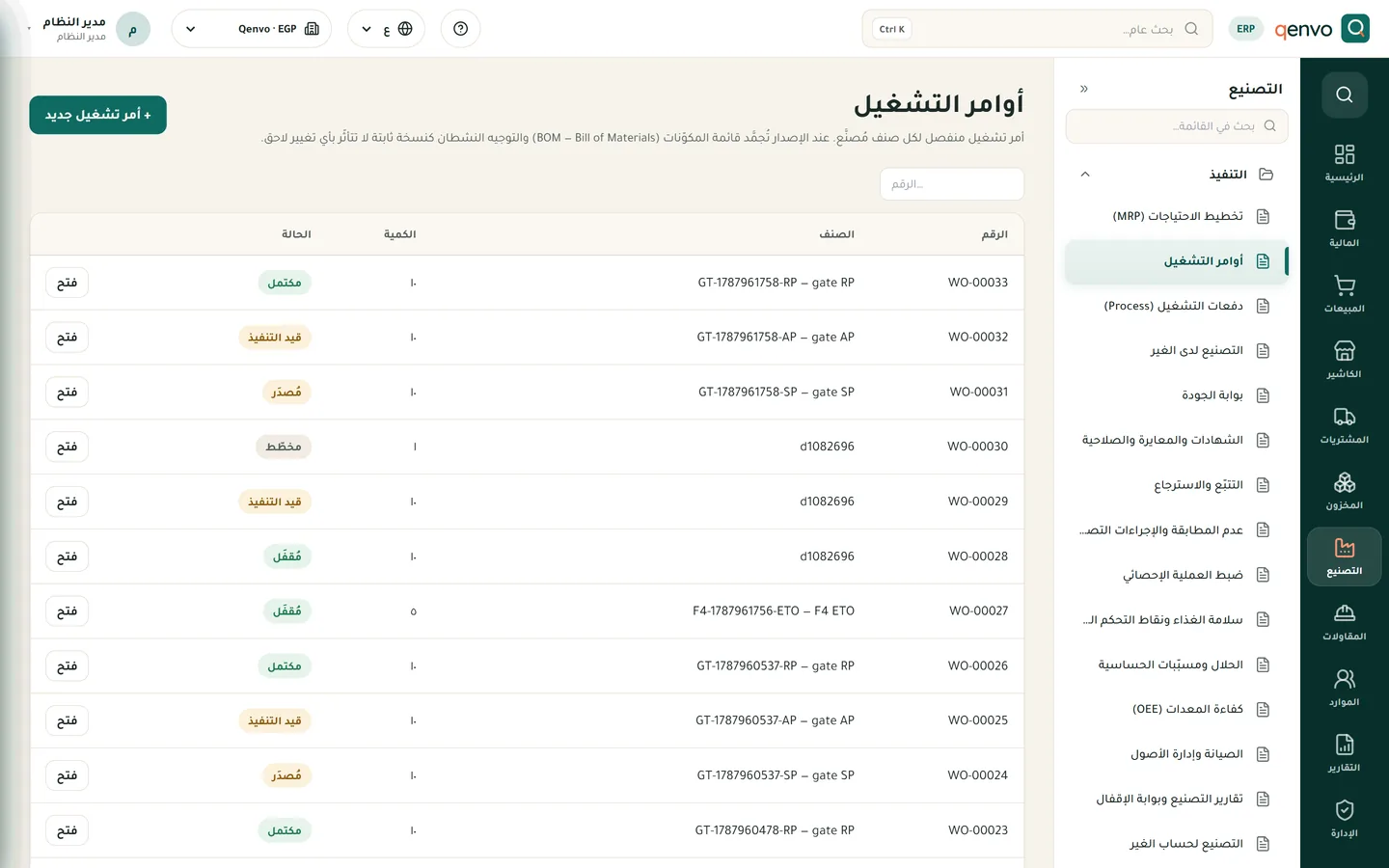Click the الكمية column header
Viewport: 1389px width, 868px height.
(x=400, y=234)
